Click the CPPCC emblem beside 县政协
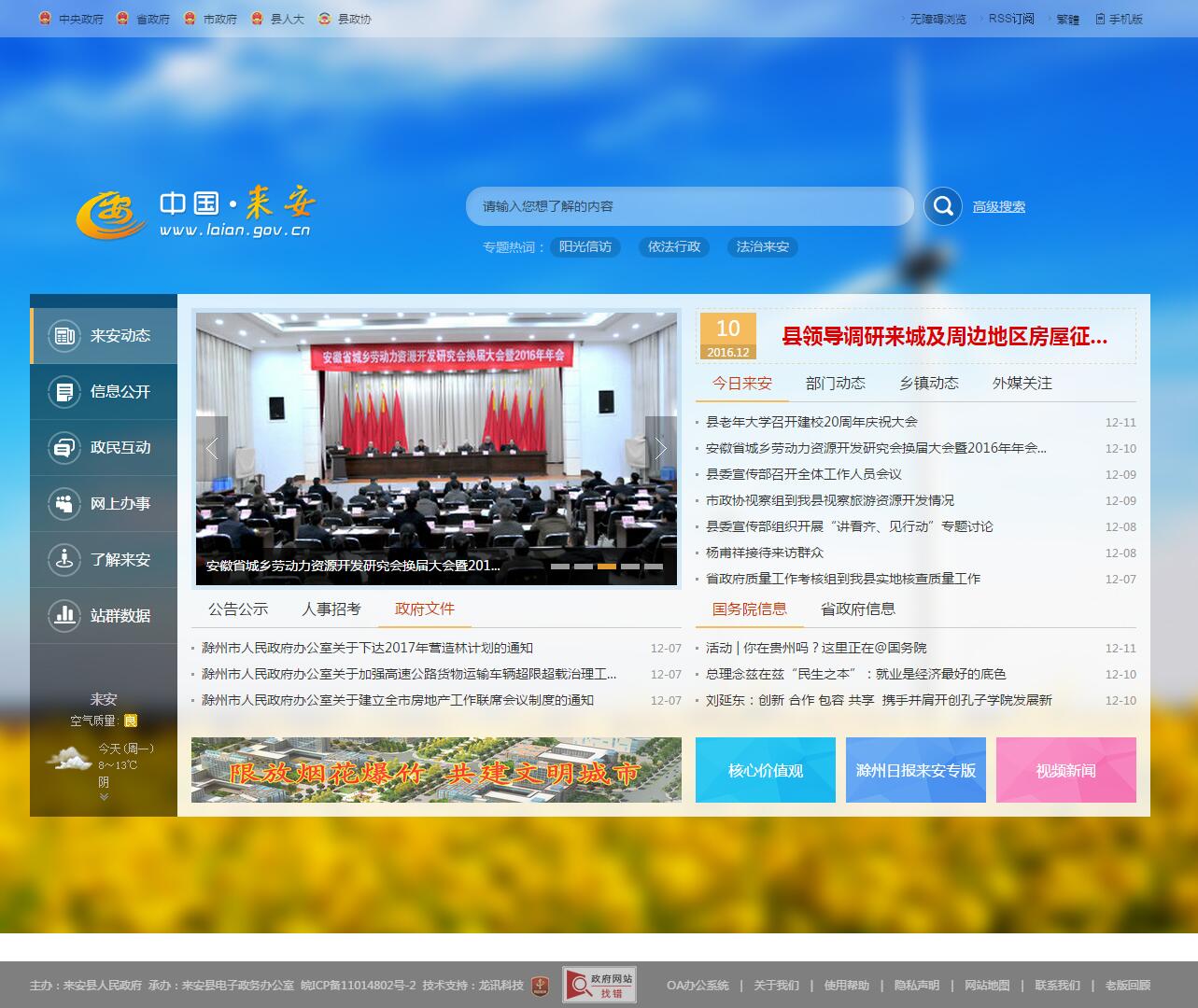Screen dimensions: 1198x1008 coord(324,19)
